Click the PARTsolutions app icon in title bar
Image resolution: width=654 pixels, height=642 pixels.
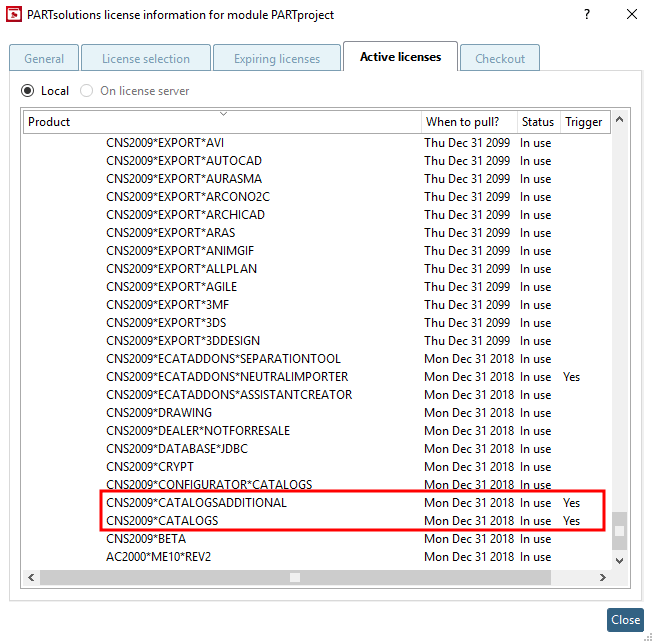(14, 15)
